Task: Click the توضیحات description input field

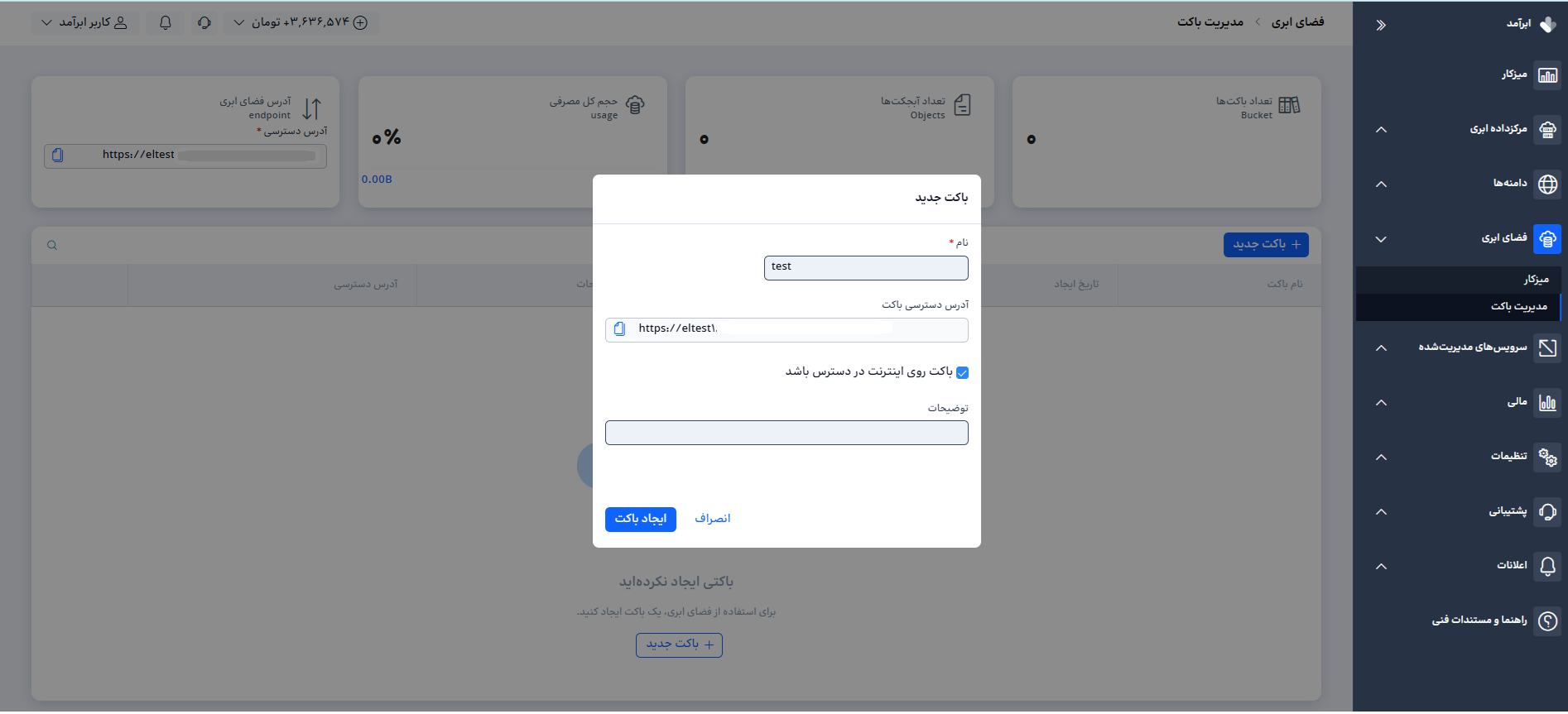Action: [x=786, y=434]
